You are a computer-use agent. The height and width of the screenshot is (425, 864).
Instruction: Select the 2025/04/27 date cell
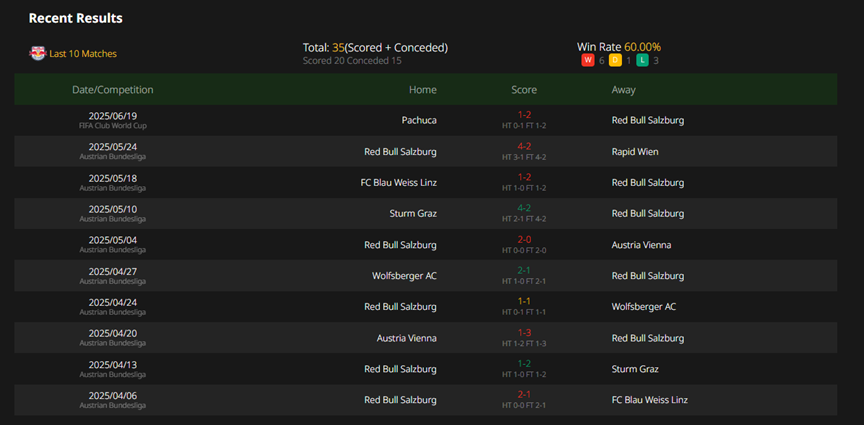112,271
